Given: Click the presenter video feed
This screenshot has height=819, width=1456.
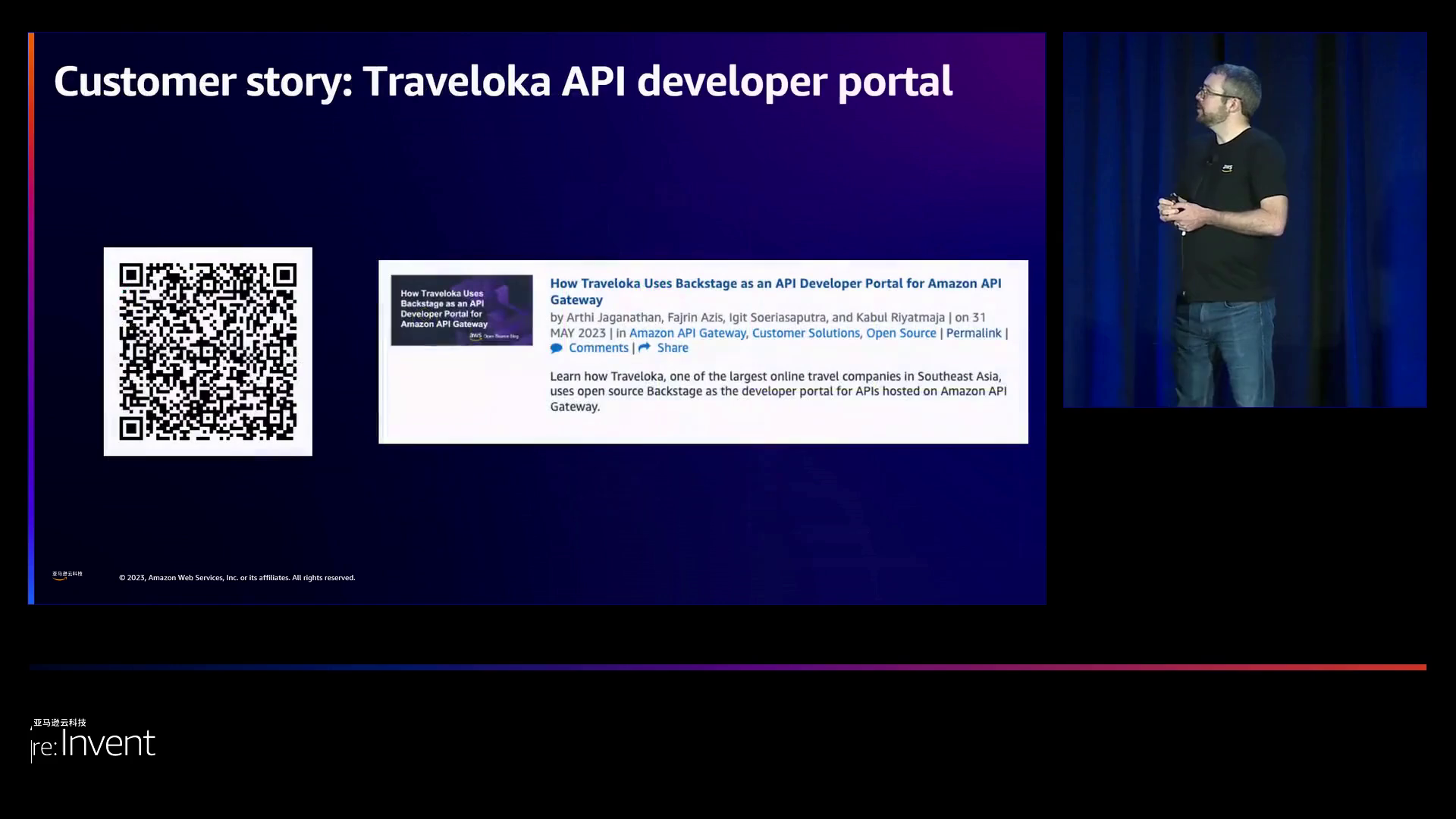Looking at the screenshot, I should 1244,220.
